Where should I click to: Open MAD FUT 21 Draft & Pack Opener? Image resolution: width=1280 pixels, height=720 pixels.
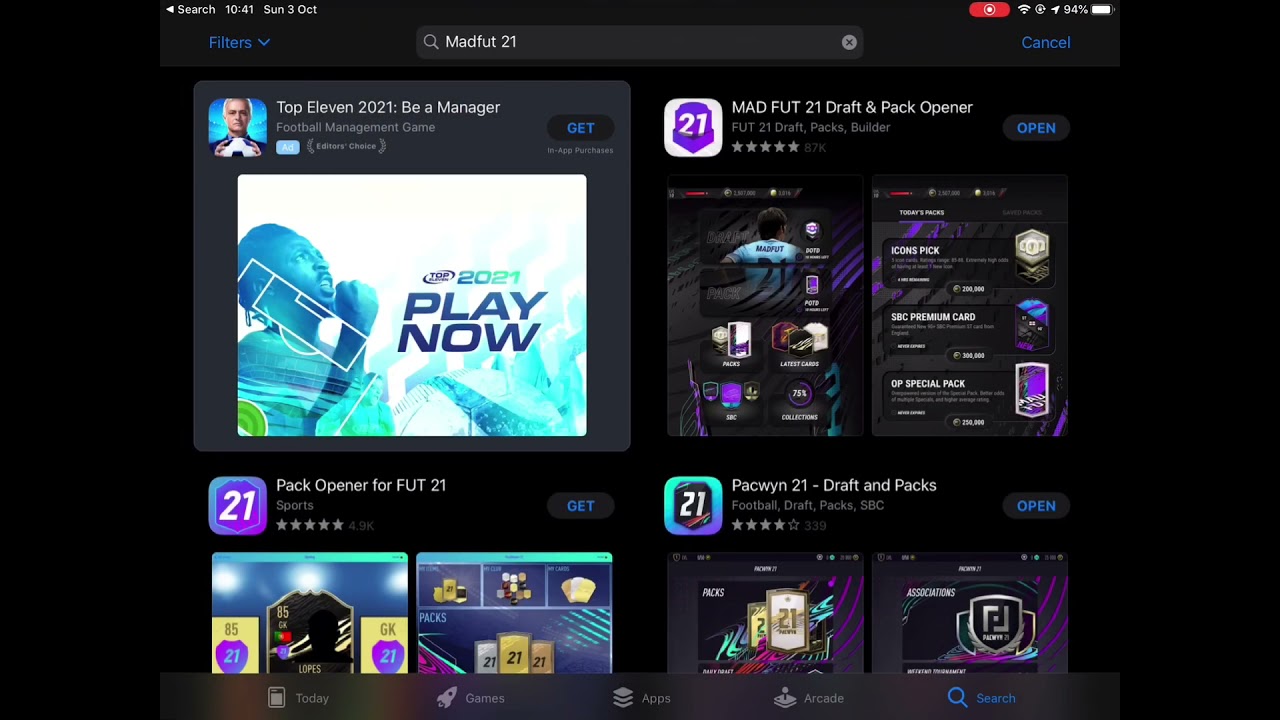point(1036,128)
